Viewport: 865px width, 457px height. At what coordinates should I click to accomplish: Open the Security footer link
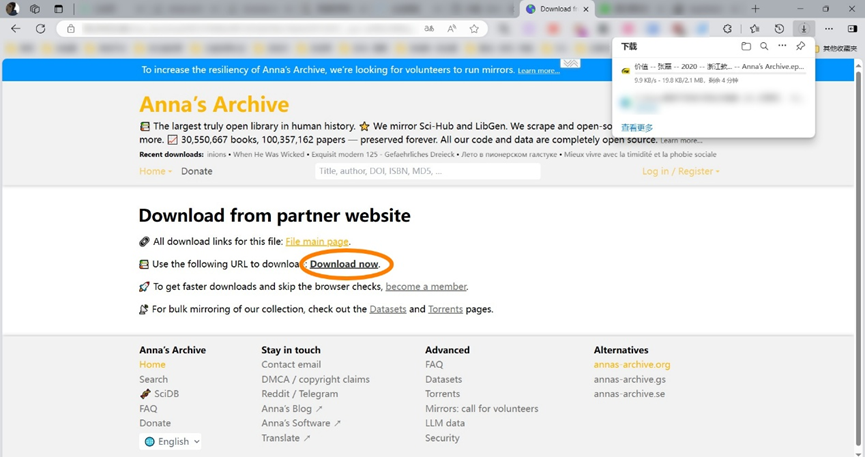(x=442, y=438)
